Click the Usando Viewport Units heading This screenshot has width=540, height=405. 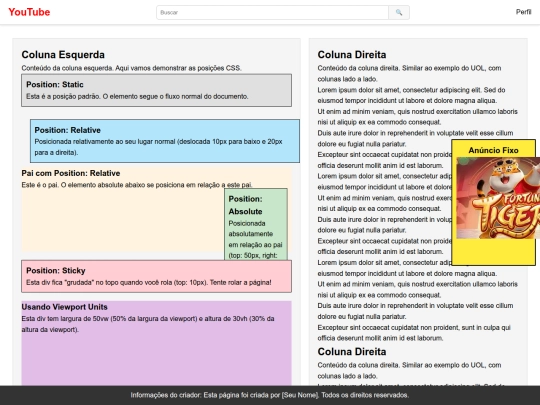coord(64,307)
